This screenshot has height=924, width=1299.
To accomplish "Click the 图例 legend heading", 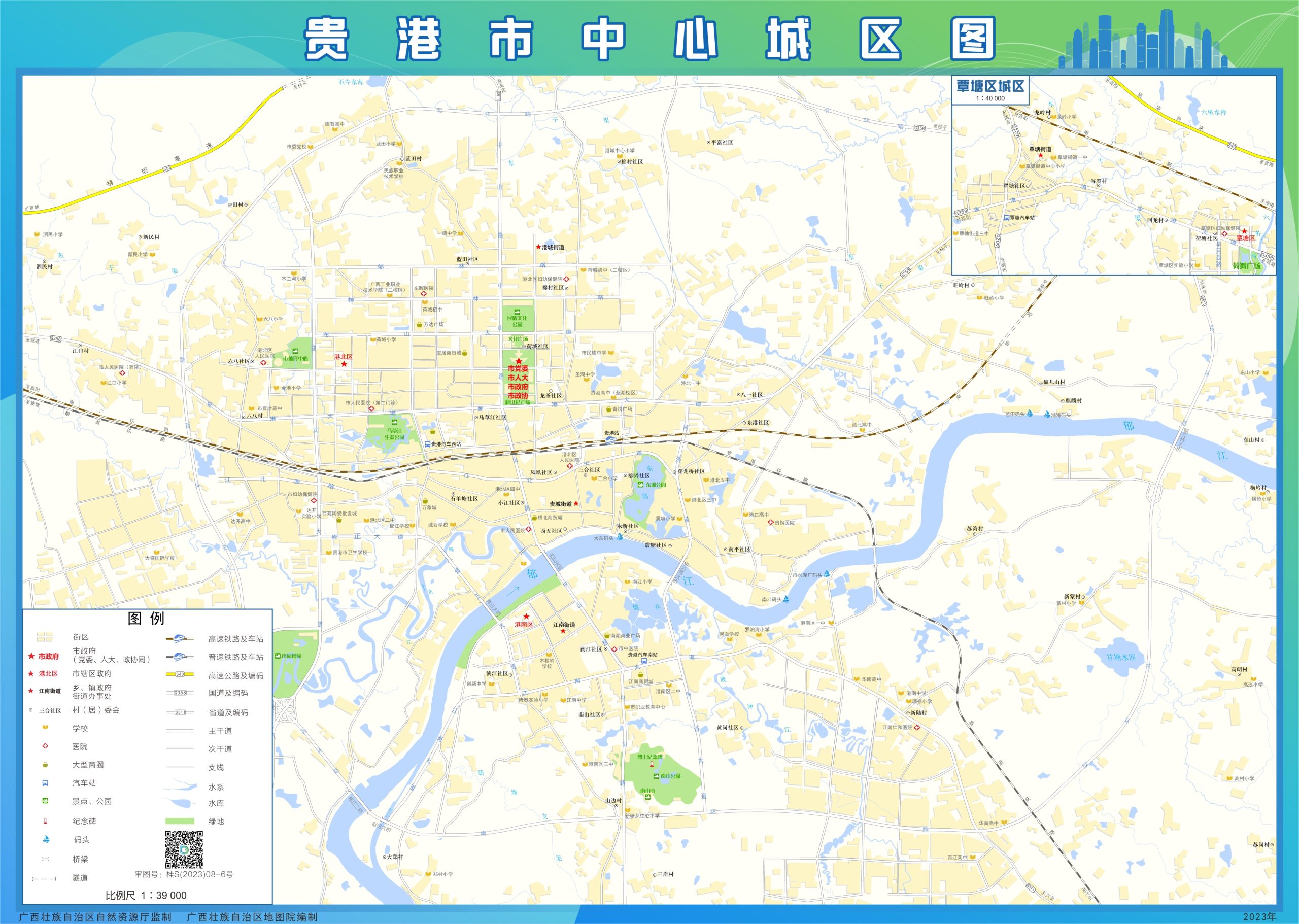I will [x=146, y=619].
